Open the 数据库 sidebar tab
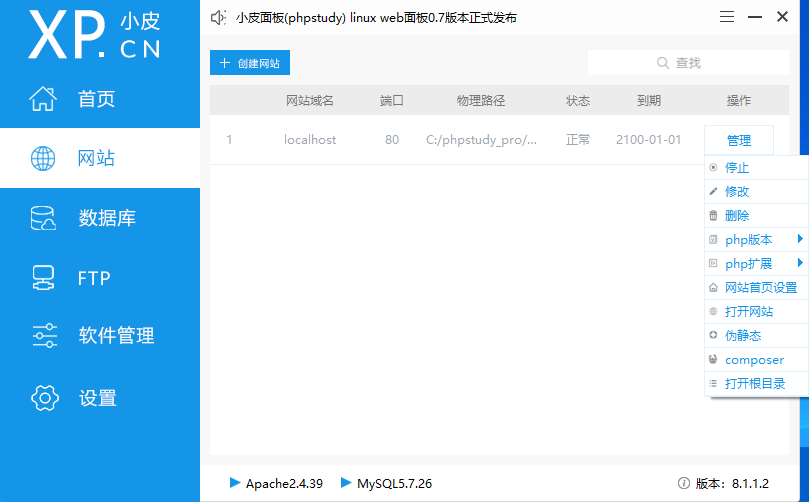Viewport: 812px width, 504px height. 100,218
